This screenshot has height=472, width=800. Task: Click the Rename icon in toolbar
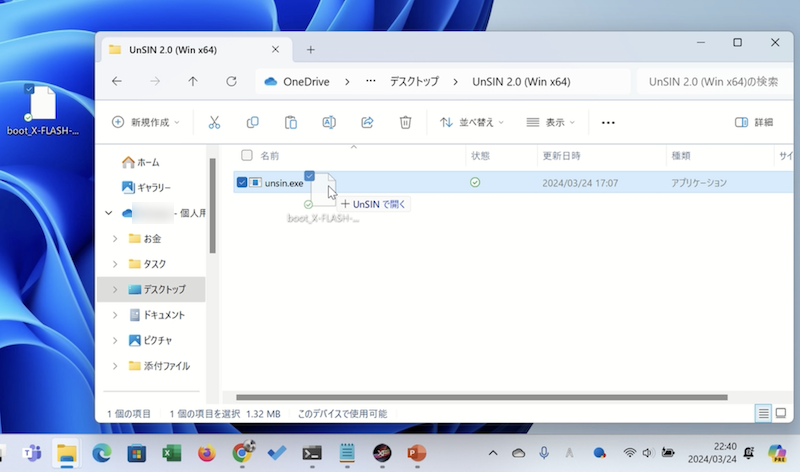(328, 122)
